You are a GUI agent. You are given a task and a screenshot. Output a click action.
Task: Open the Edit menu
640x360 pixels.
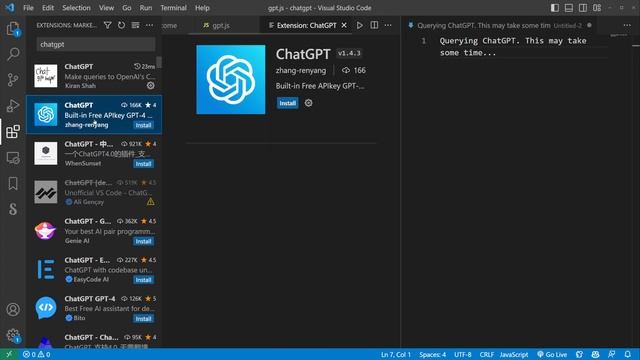pyautogui.click(x=48, y=8)
